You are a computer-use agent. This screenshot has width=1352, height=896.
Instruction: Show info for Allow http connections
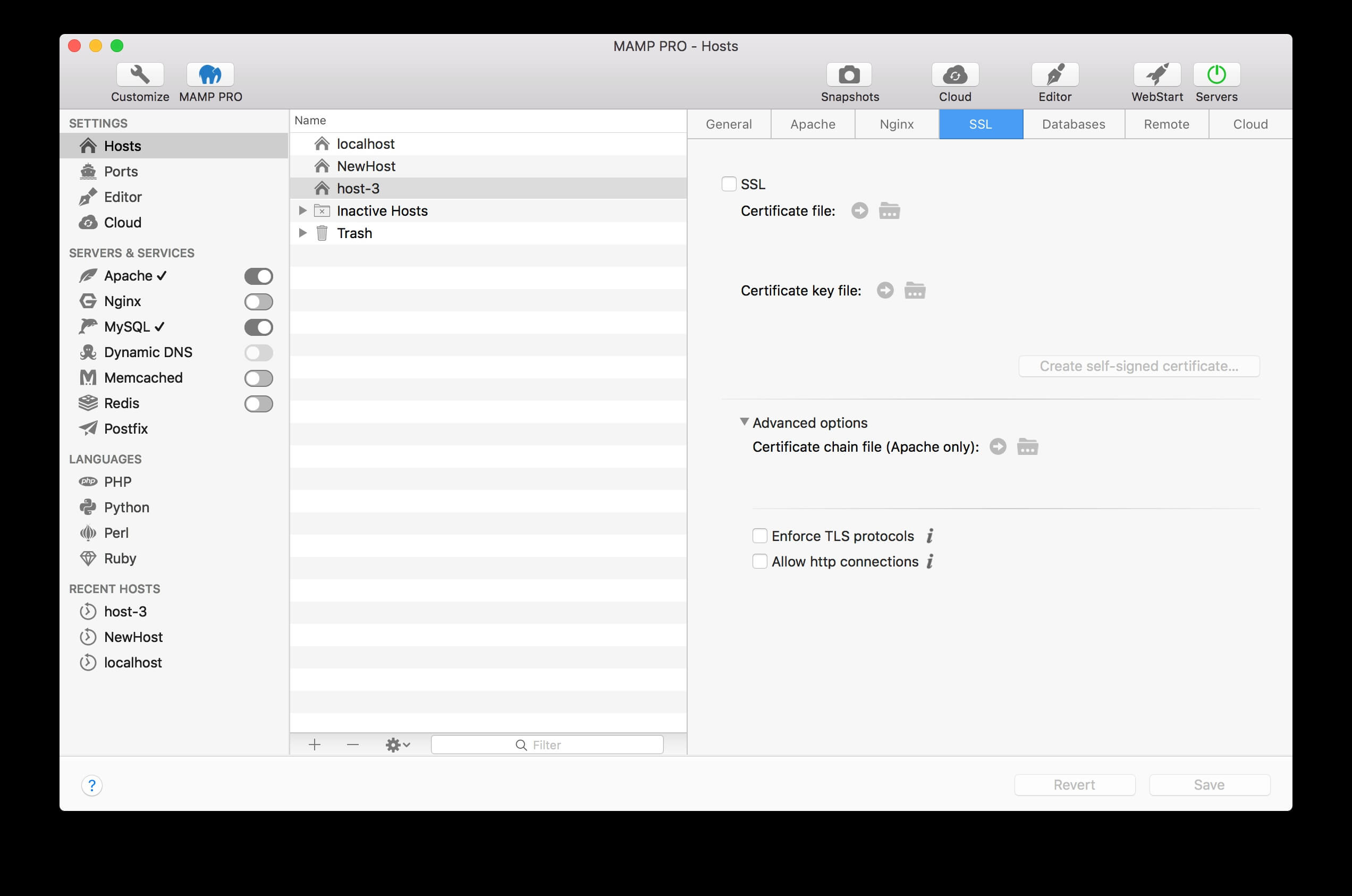pyautogui.click(x=930, y=561)
